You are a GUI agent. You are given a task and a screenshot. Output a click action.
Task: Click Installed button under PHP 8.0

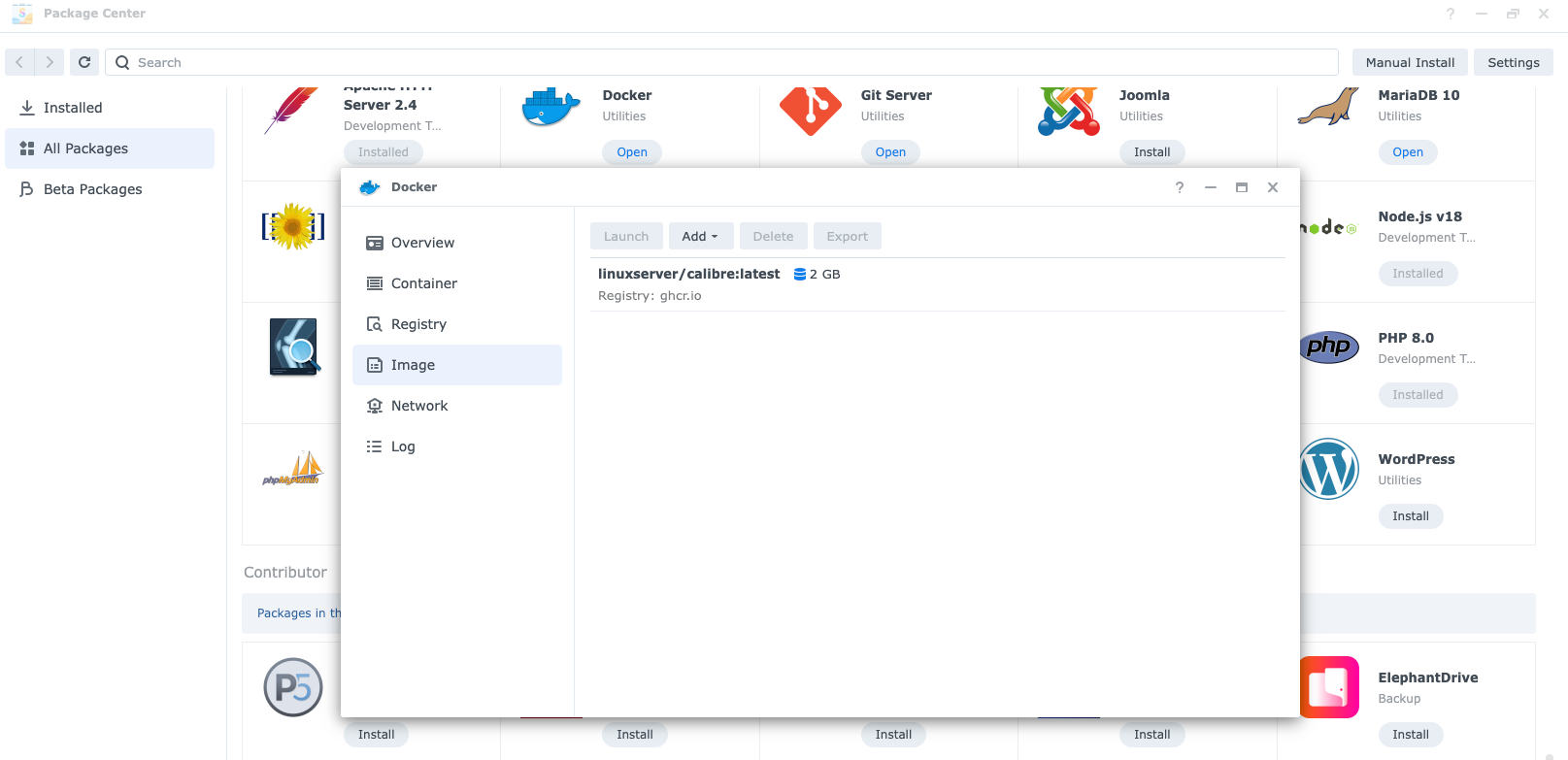point(1418,395)
